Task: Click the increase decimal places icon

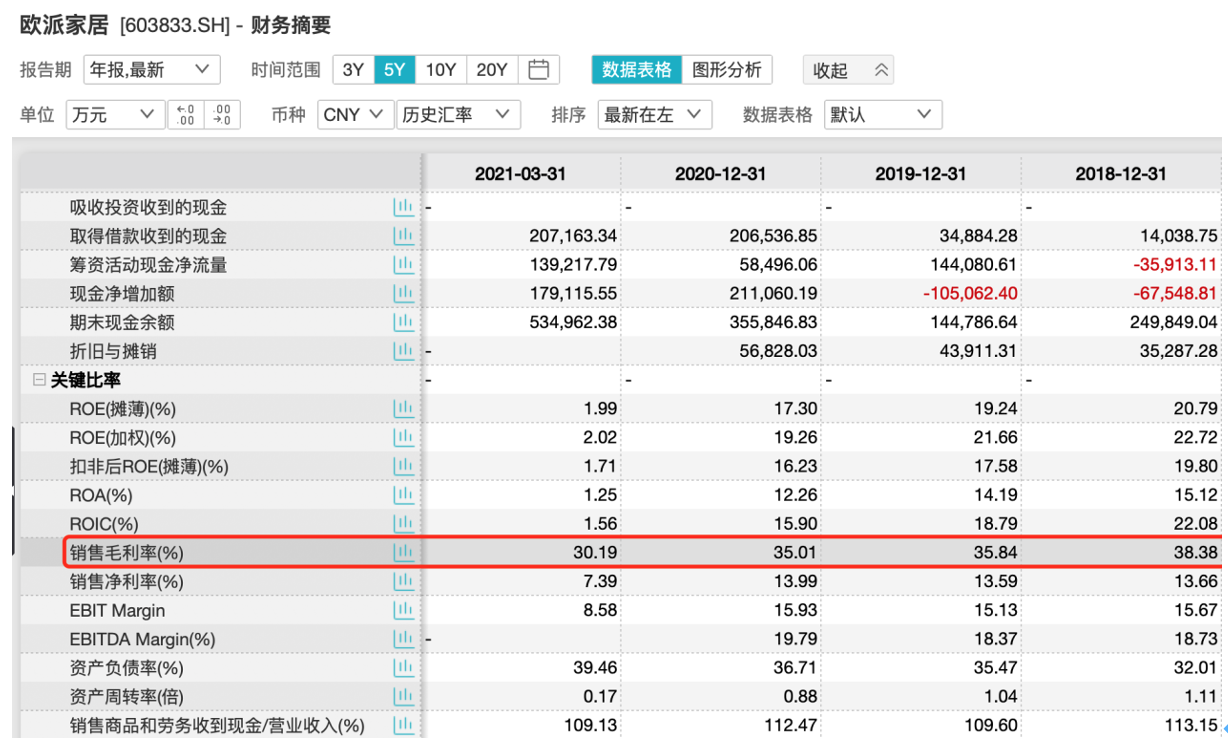Action: (185, 115)
